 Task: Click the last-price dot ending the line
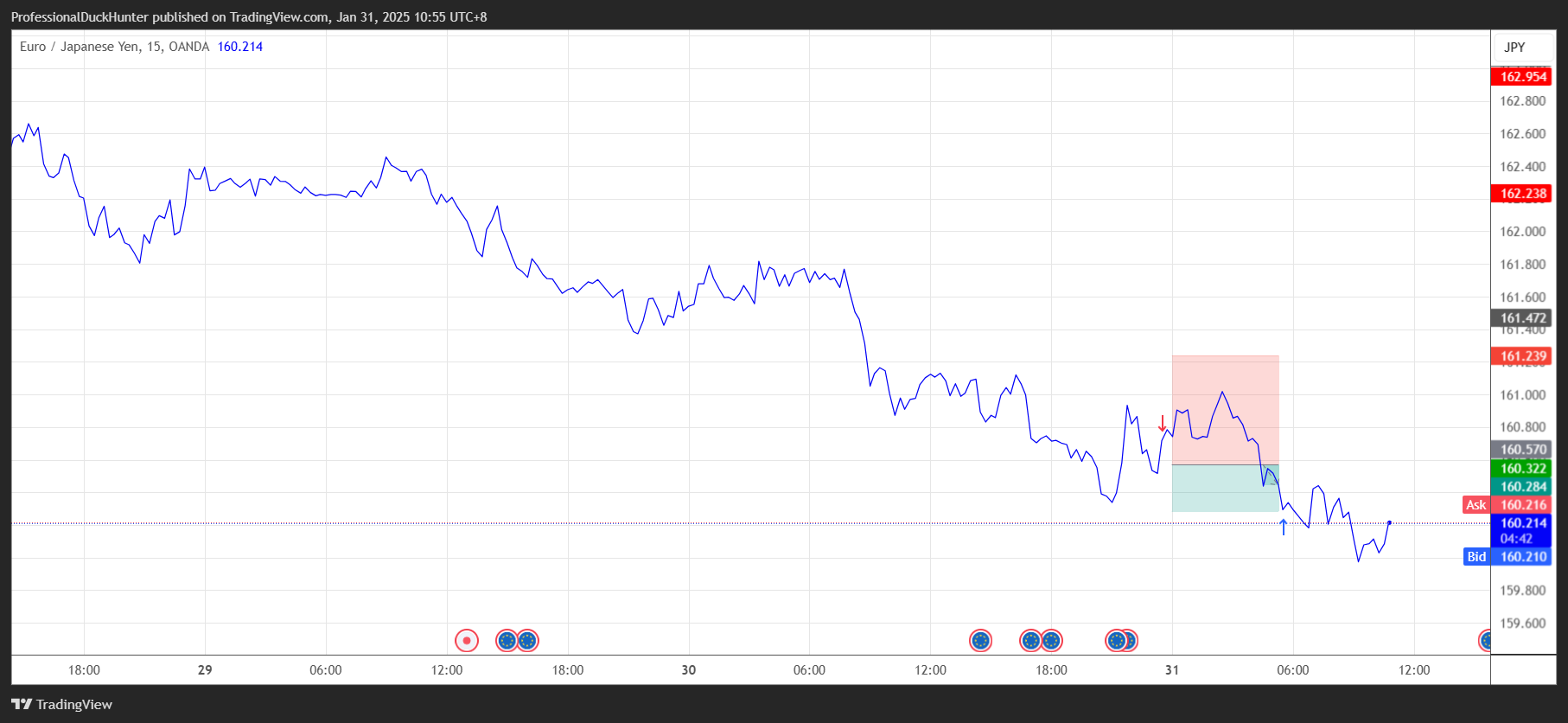1389,522
